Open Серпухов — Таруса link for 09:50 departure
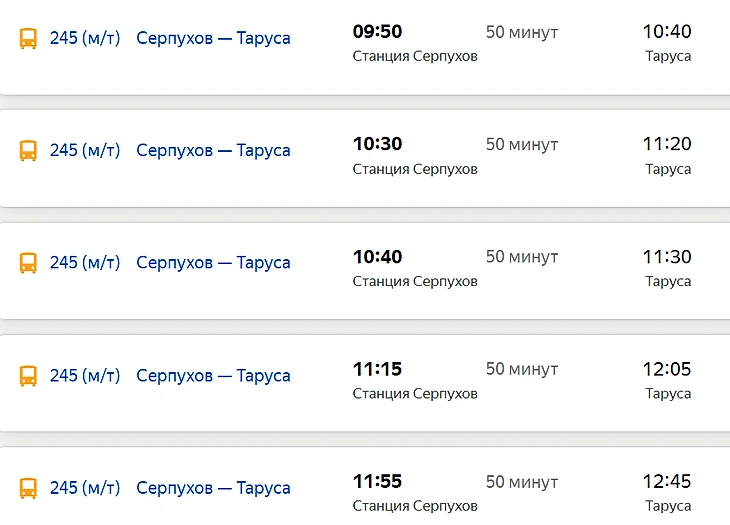Screen dimensions: 730x525 [x=213, y=38]
